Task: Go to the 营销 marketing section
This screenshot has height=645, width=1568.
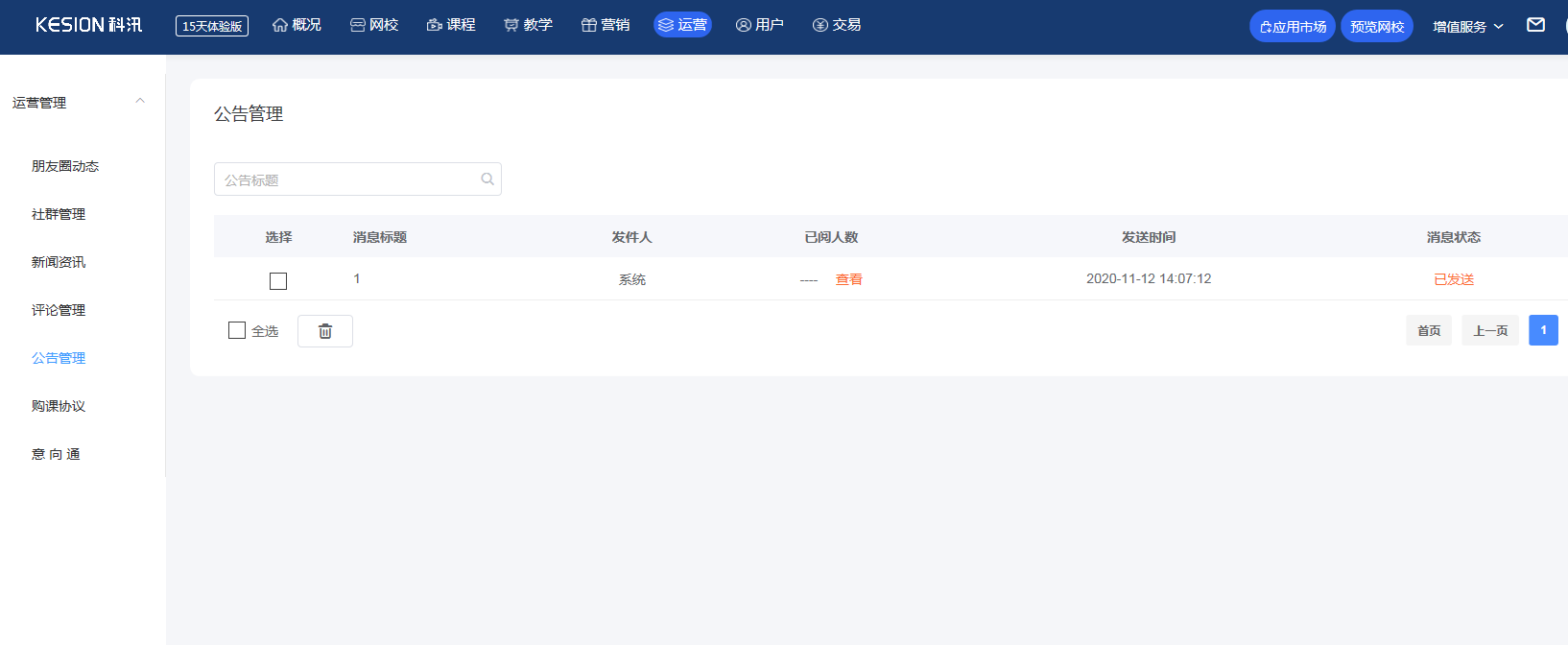Action: tap(606, 25)
